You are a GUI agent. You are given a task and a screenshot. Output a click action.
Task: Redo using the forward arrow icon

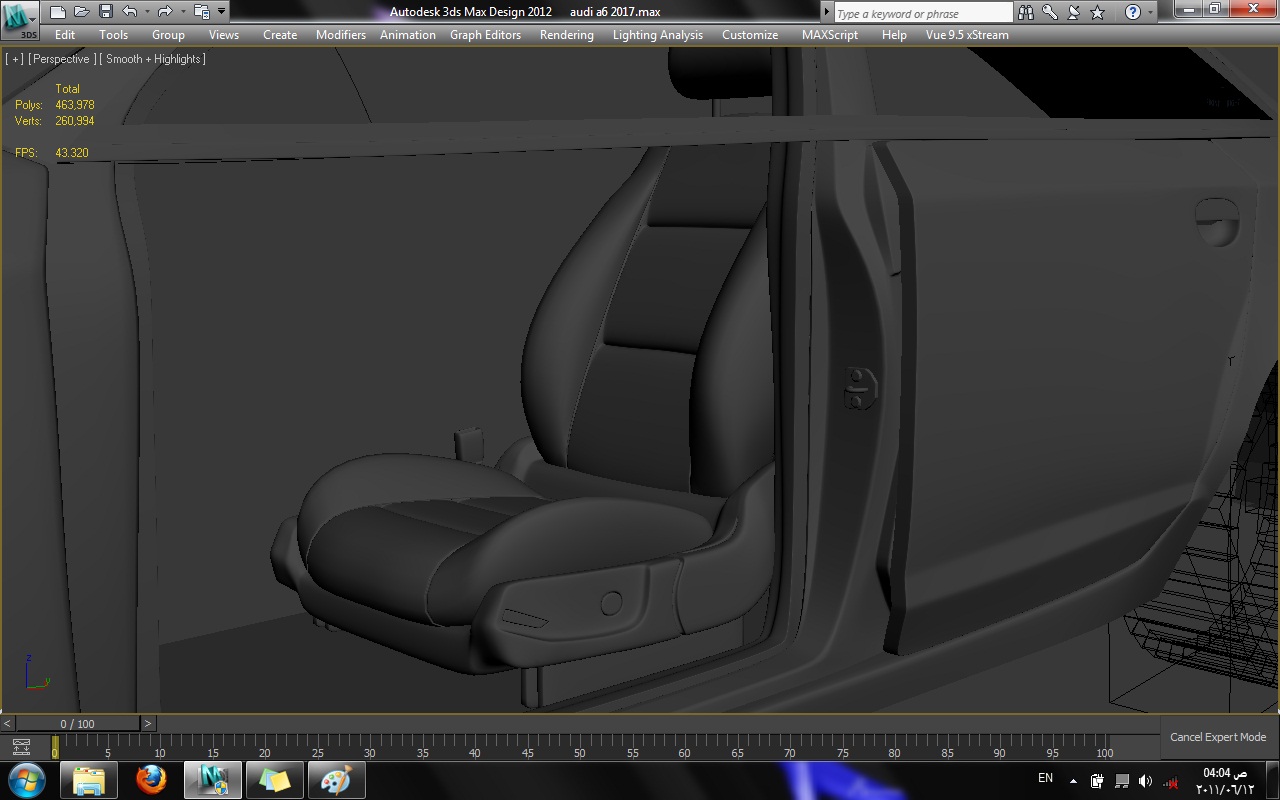165,12
